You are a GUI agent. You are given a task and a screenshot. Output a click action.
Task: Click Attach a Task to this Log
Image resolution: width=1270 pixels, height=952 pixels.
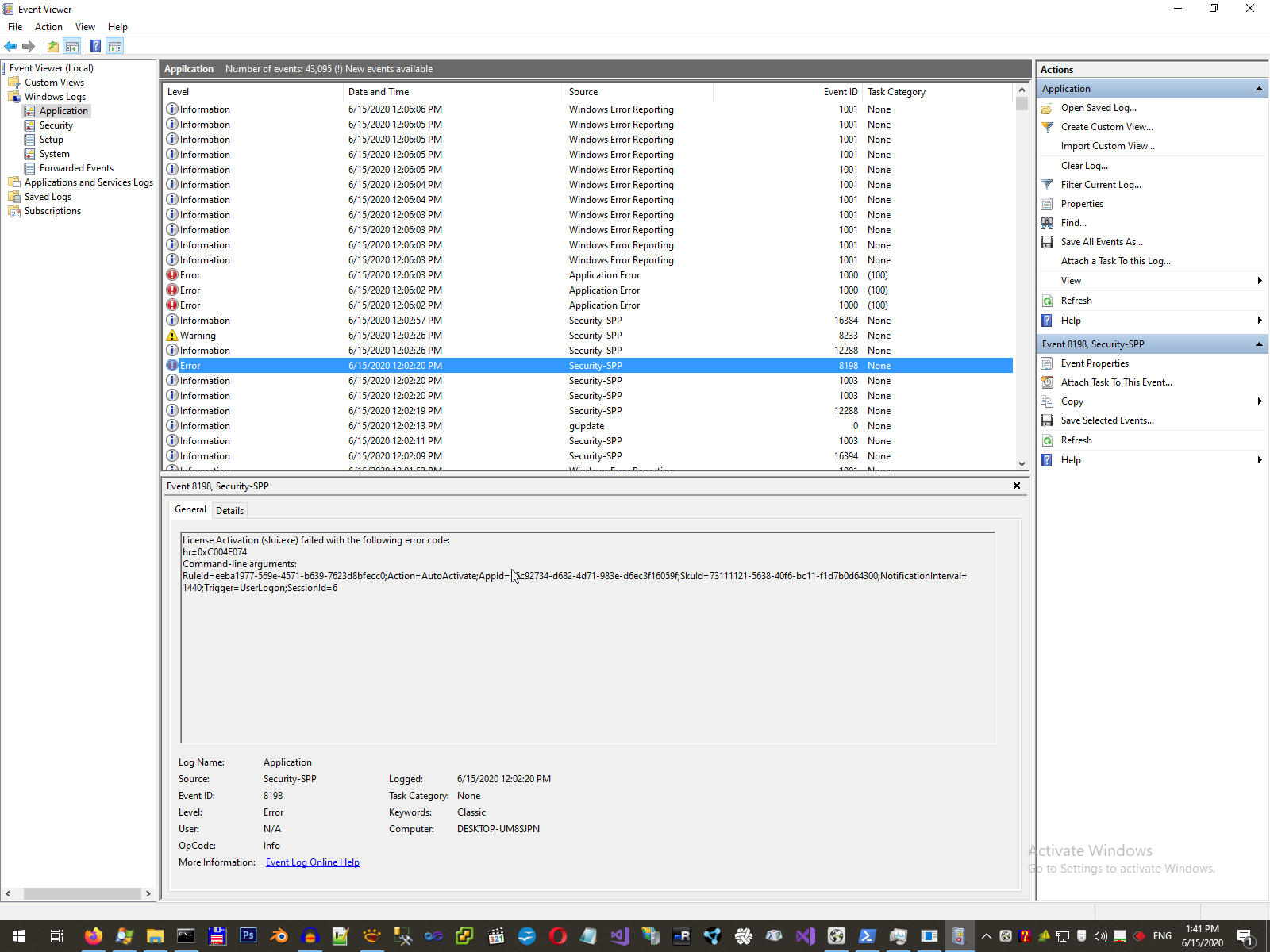click(x=1115, y=261)
